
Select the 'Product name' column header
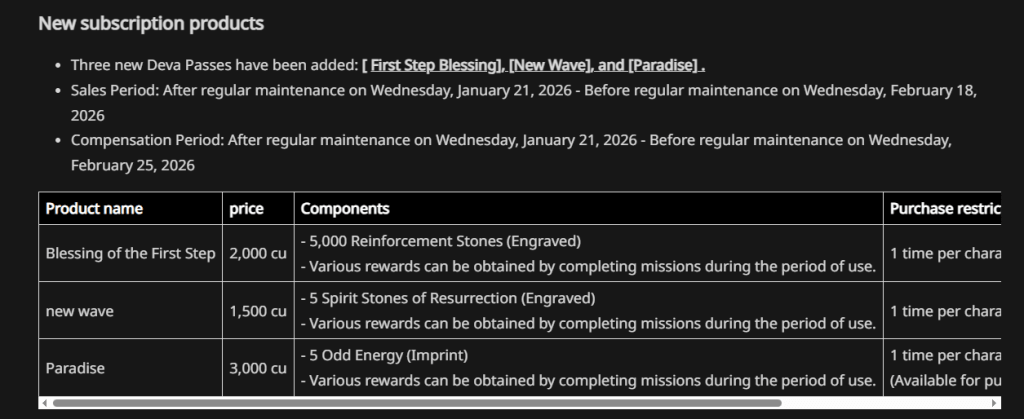[x=94, y=209]
